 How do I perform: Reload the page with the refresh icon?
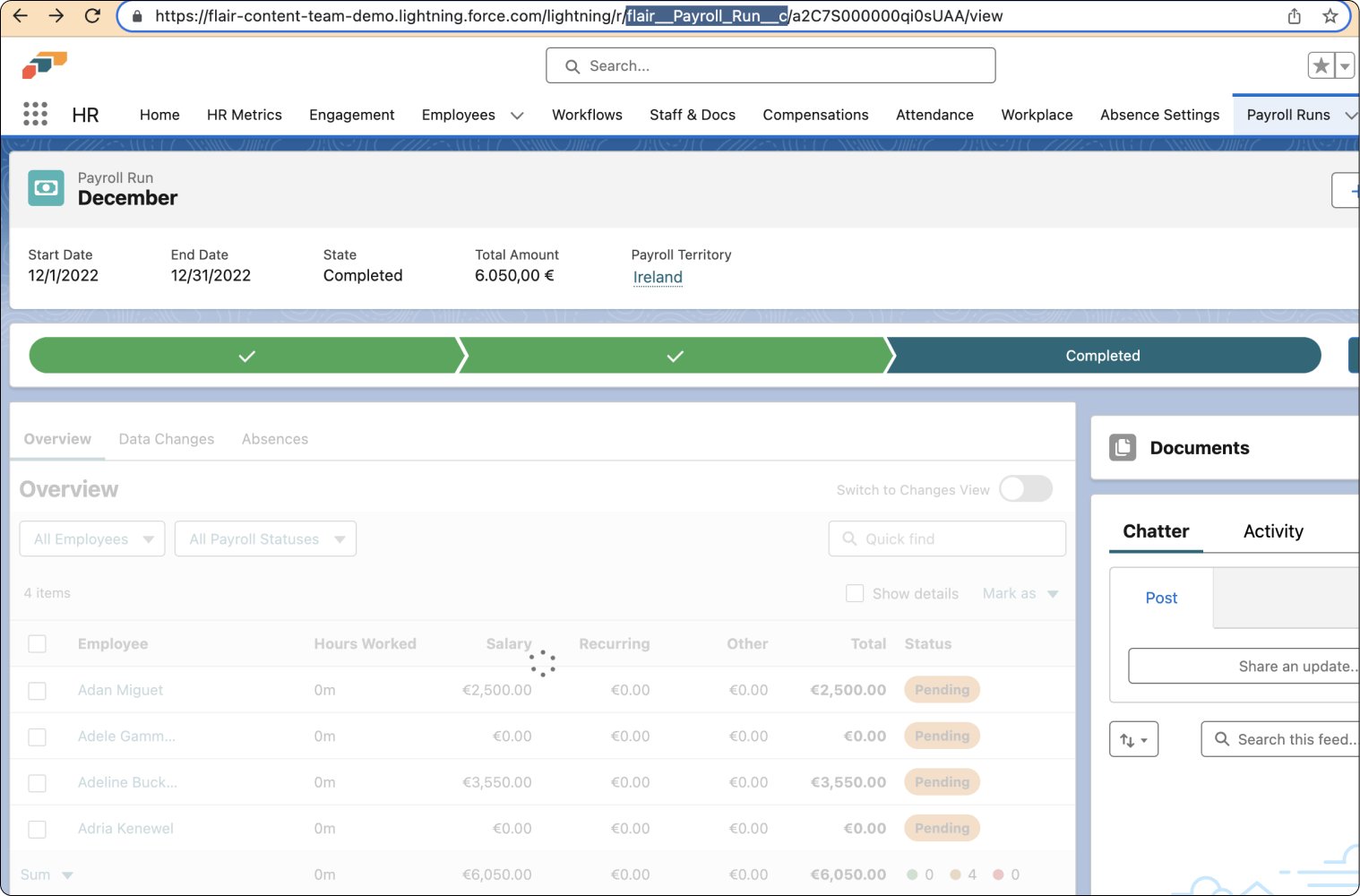pos(92,15)
